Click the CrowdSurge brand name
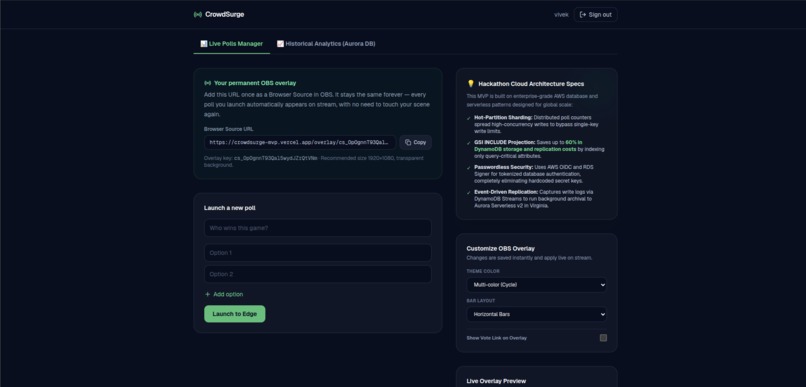 click(x=225, y=14)
